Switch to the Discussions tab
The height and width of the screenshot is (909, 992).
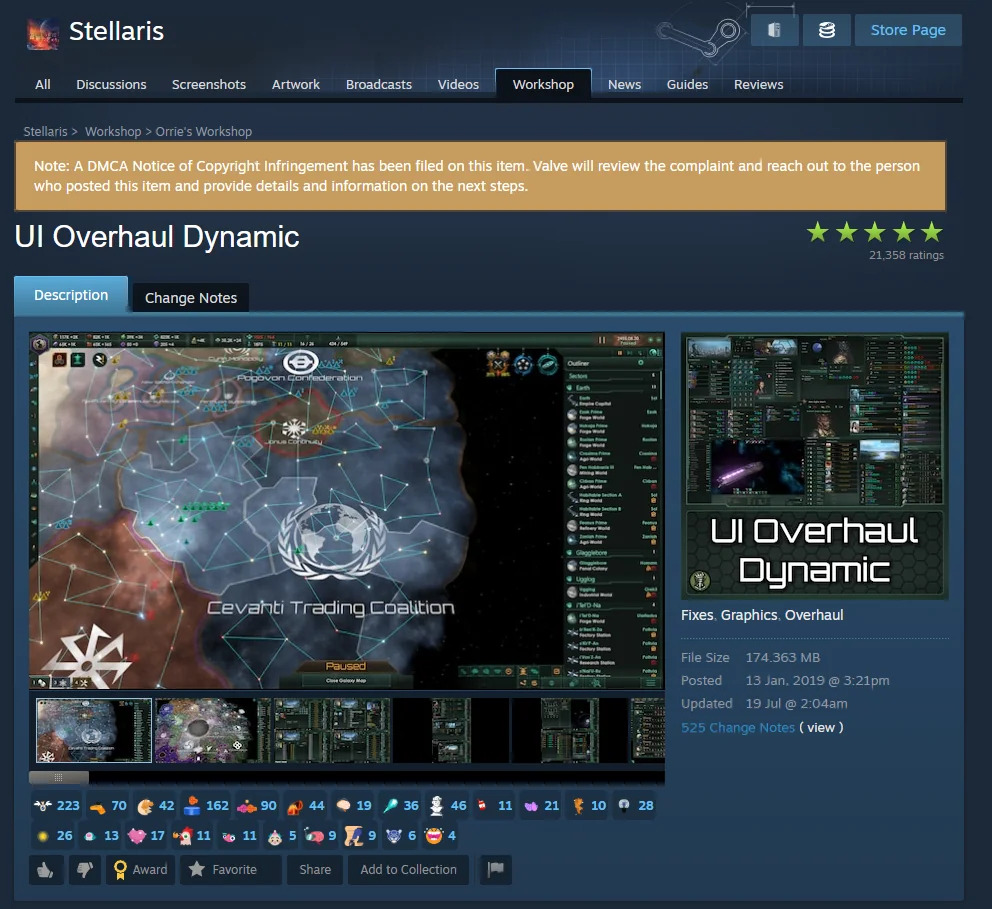pyautogui.click(x=111, y=84)
